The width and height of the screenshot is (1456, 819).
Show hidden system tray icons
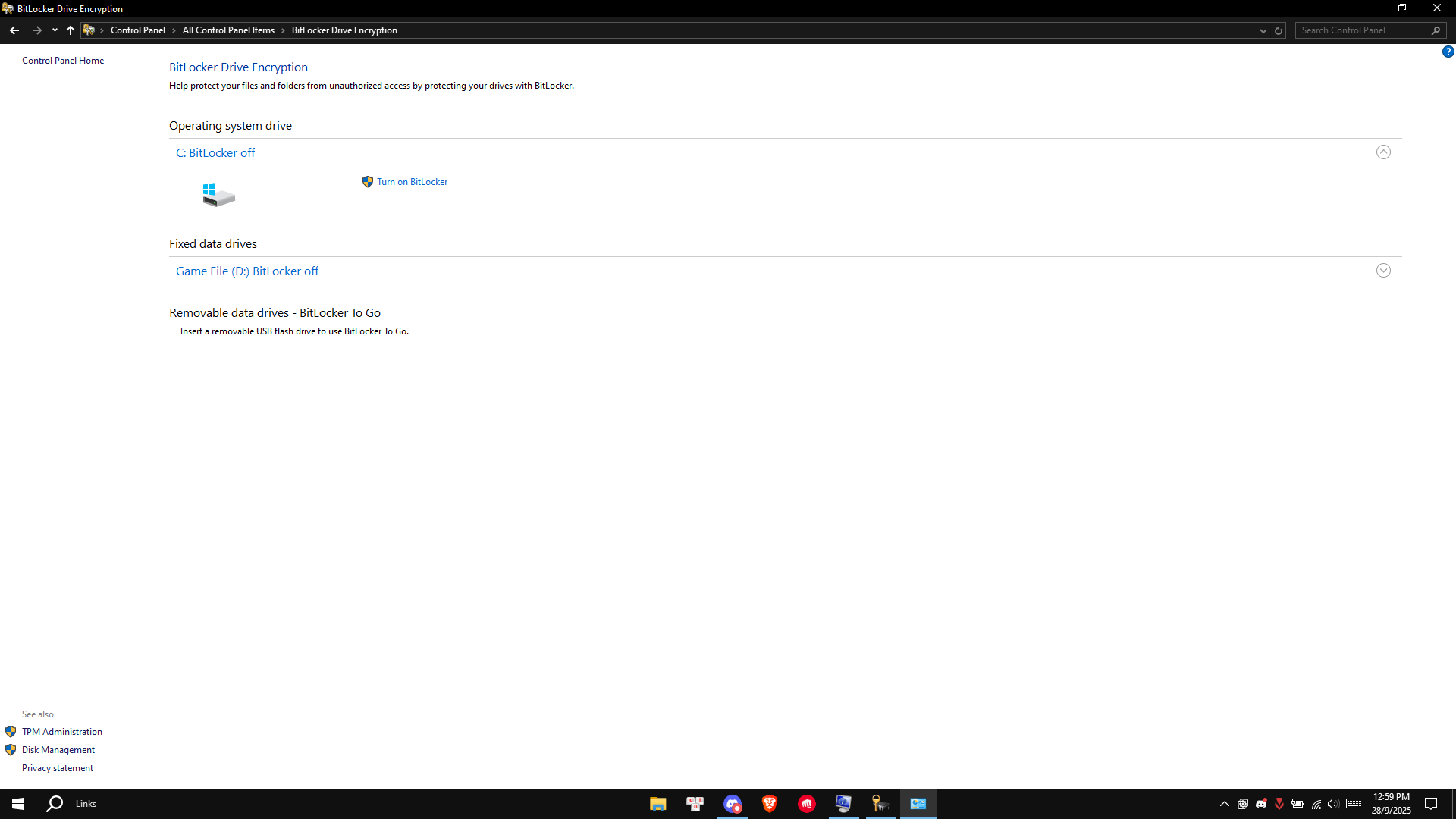coord(1224,804)
